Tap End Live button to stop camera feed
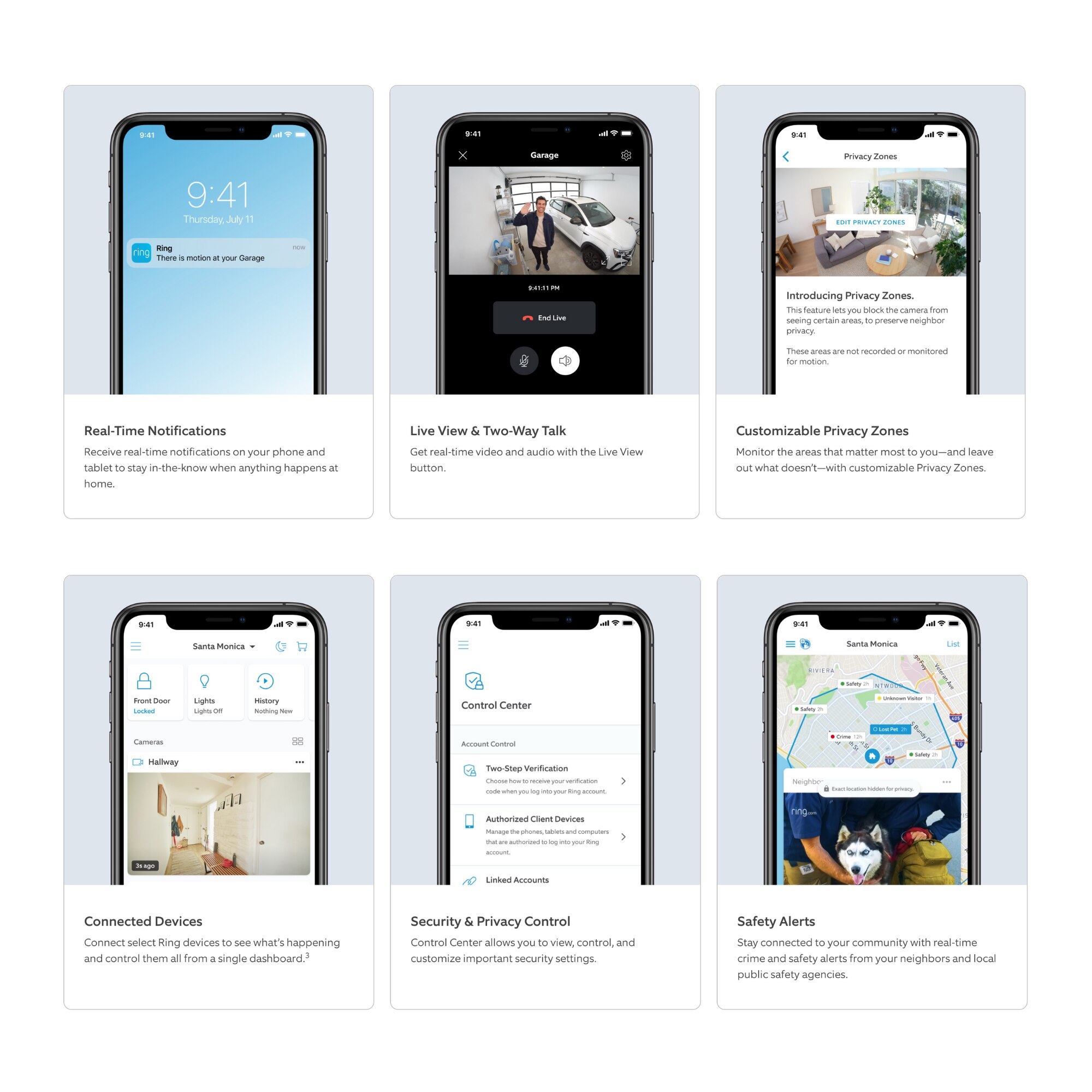Screen dimensions: 1092x1092 click(545, 317)
